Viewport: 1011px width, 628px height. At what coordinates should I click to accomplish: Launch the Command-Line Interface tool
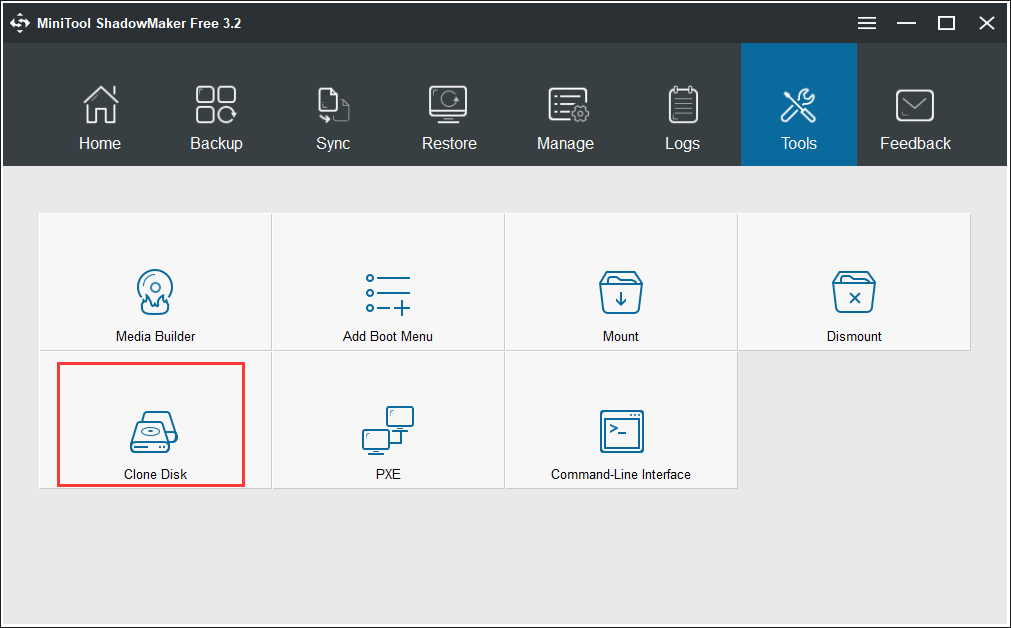coord(621,420)
